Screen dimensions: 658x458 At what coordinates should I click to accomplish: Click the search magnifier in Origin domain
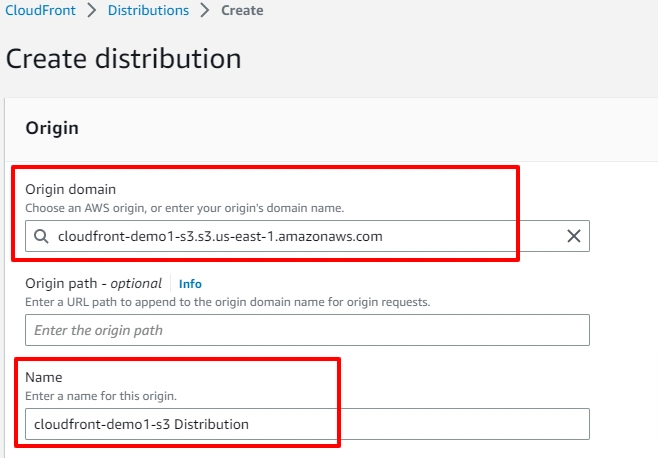coord(41,236)
